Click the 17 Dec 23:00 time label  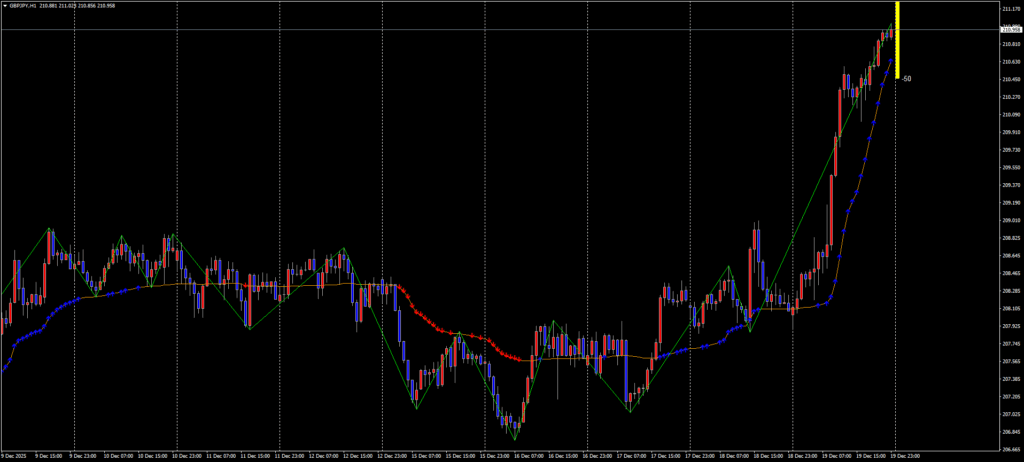(699, 457)
